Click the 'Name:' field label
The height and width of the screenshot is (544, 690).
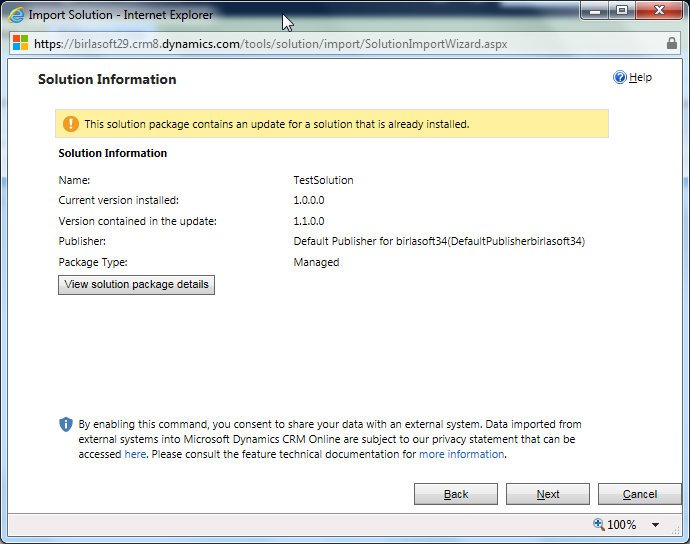74,180
